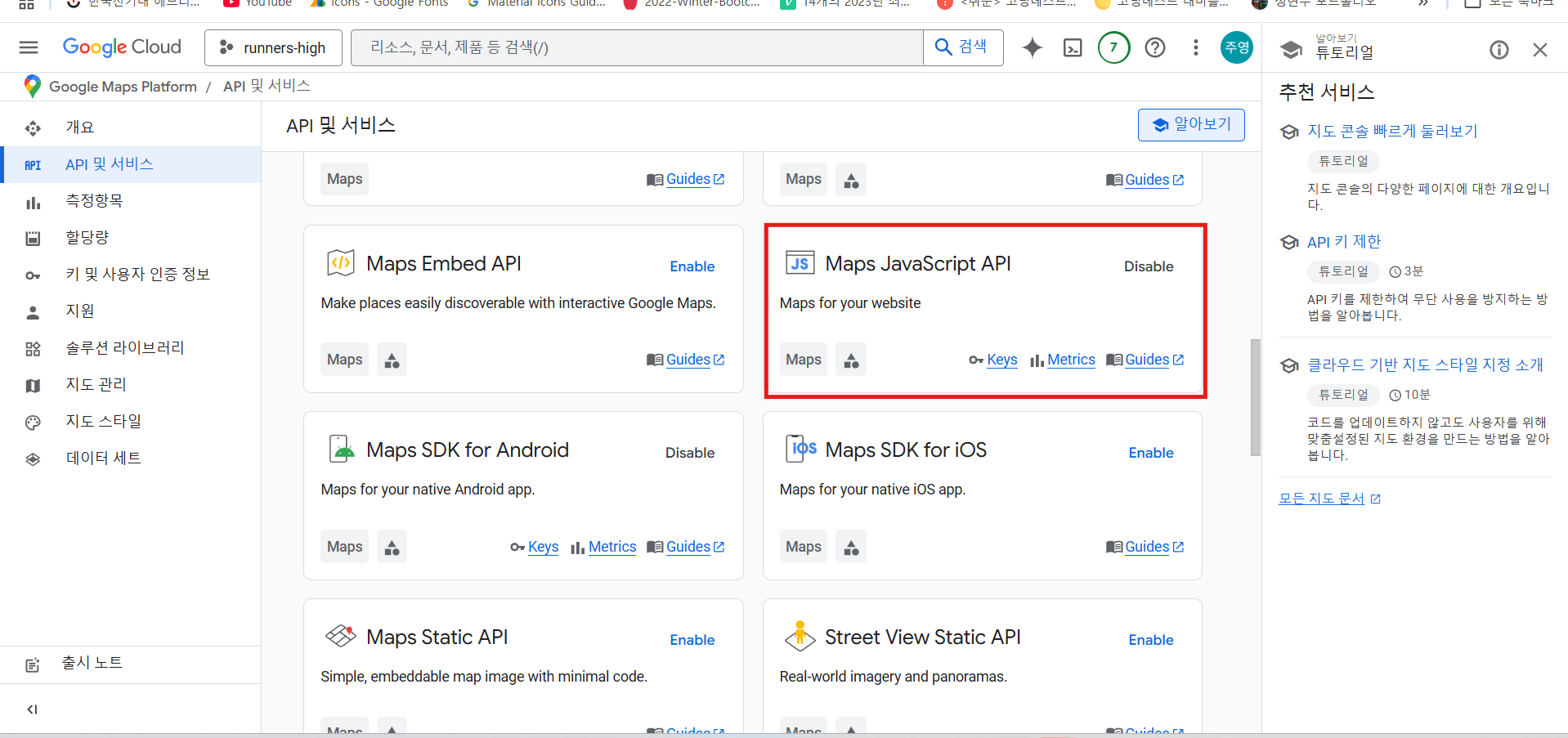This screenshot has height=738, width=1568.
Task: Open 지원 support page
Action: (131, 311)
